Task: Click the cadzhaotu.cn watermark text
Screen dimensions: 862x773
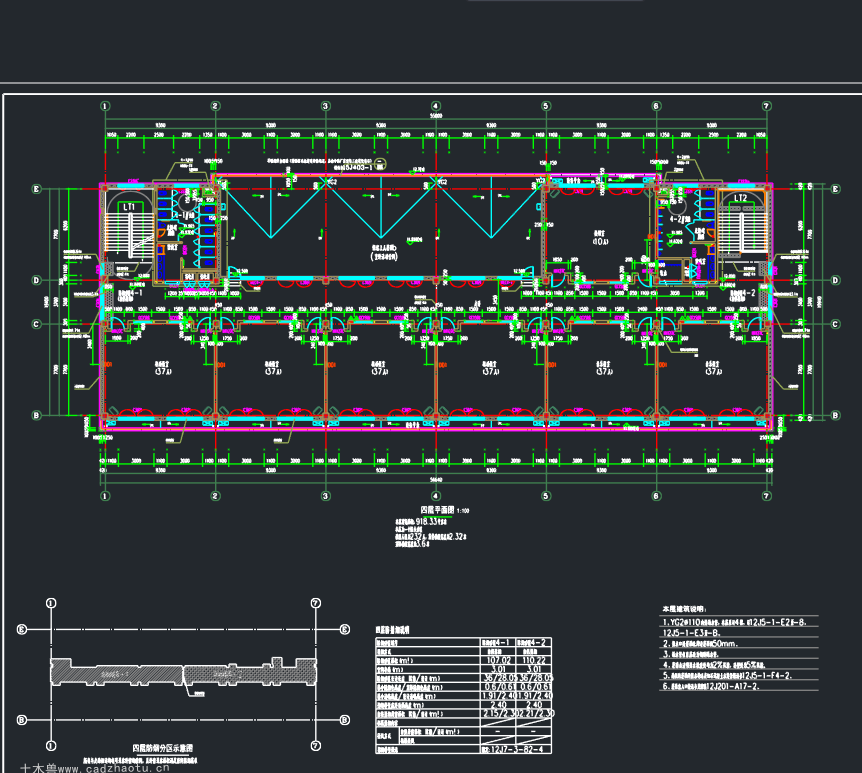Action: pyautogui.click(x=113, y=769)
